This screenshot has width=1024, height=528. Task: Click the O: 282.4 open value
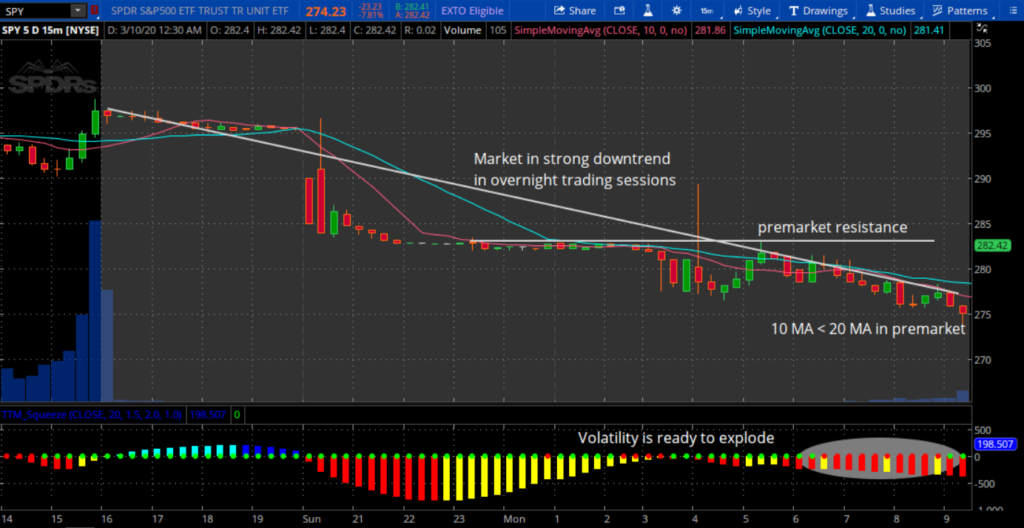pyautogui.click(x=232, y=30)
